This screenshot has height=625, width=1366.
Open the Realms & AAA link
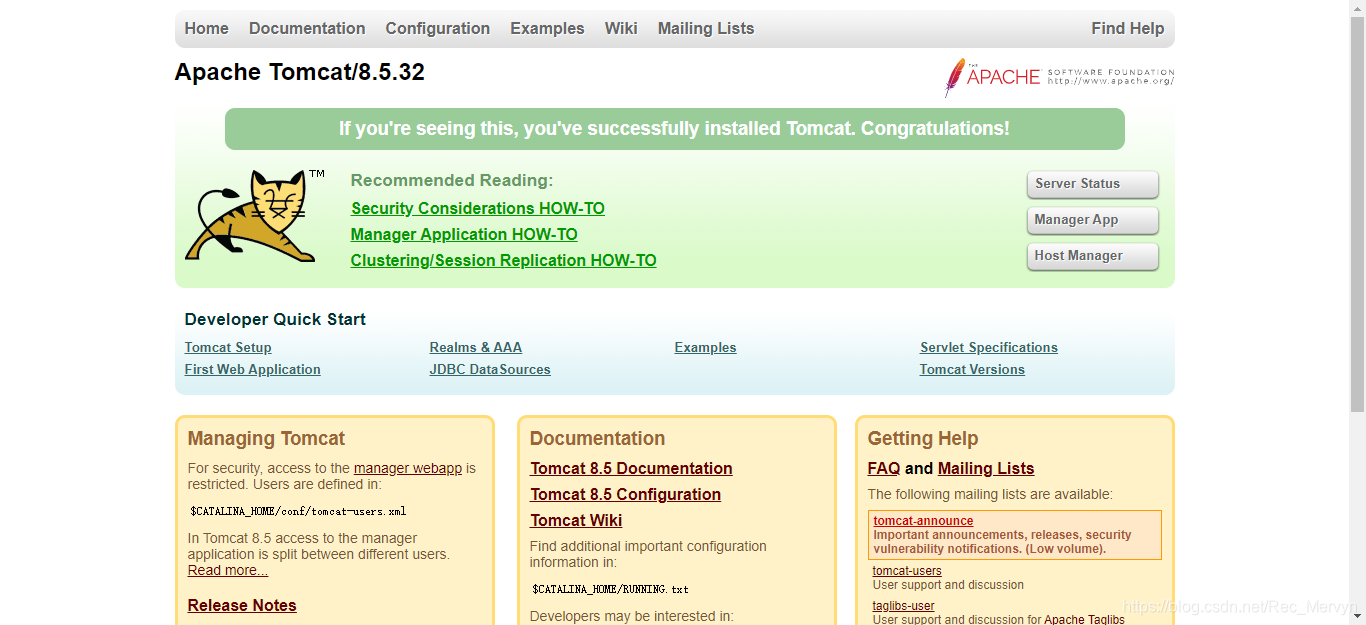[476, 347]
